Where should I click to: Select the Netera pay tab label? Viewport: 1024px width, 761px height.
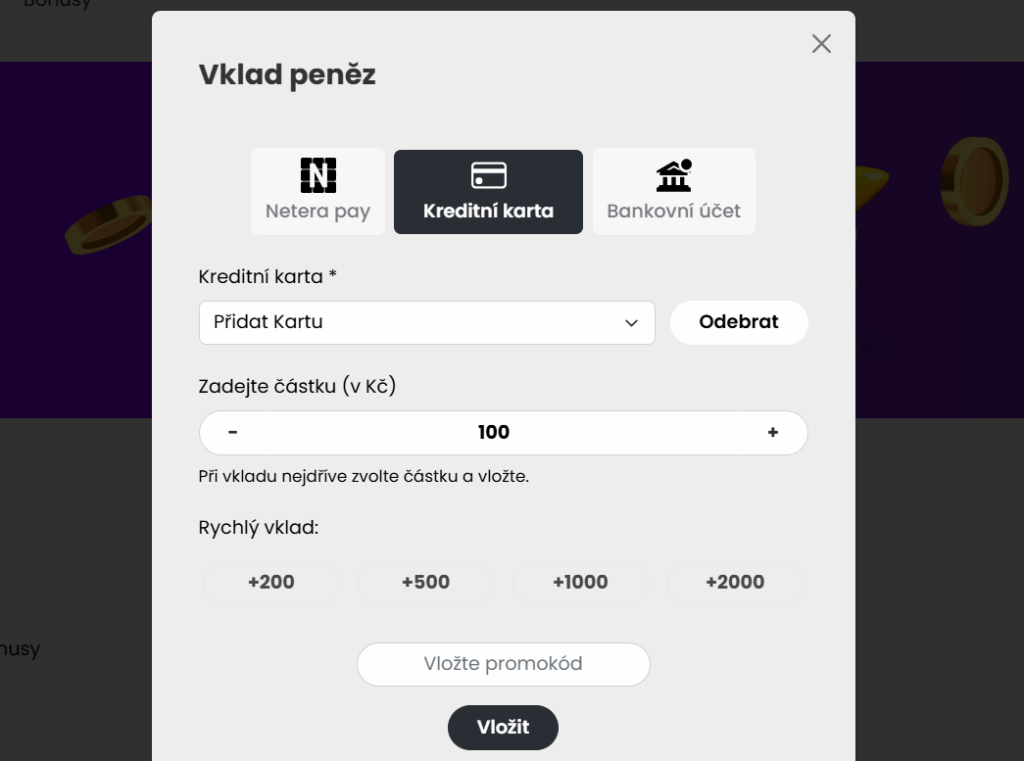point(318,211)
